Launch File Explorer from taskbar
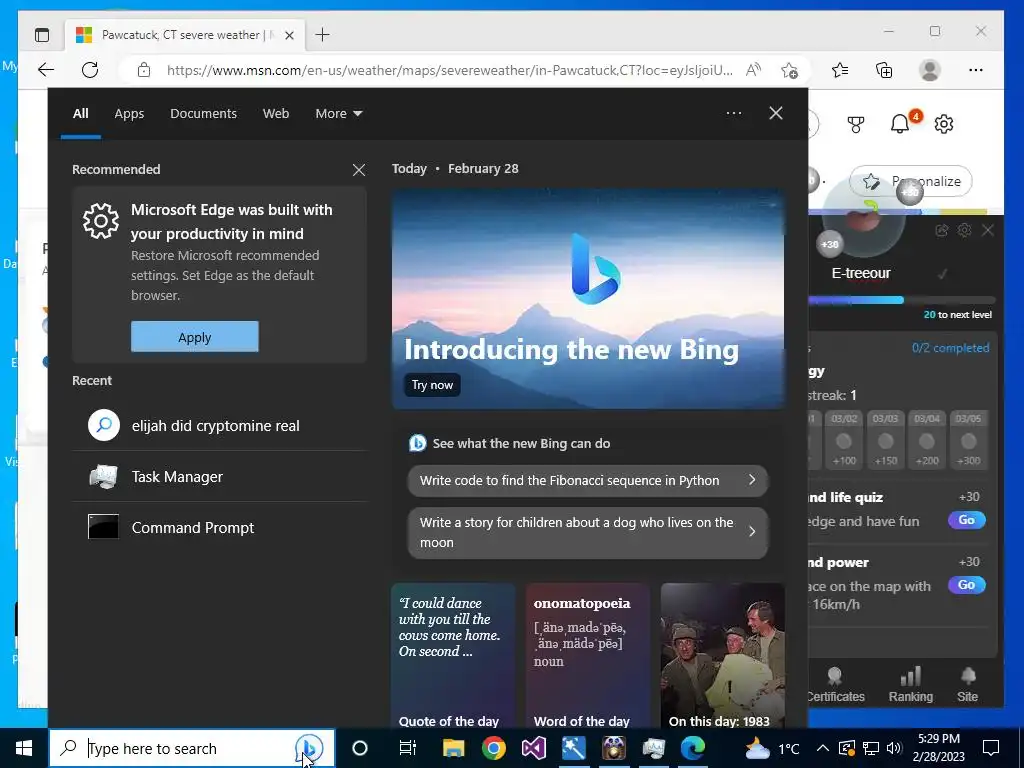 pyautogui.click(x=453, y=748)
